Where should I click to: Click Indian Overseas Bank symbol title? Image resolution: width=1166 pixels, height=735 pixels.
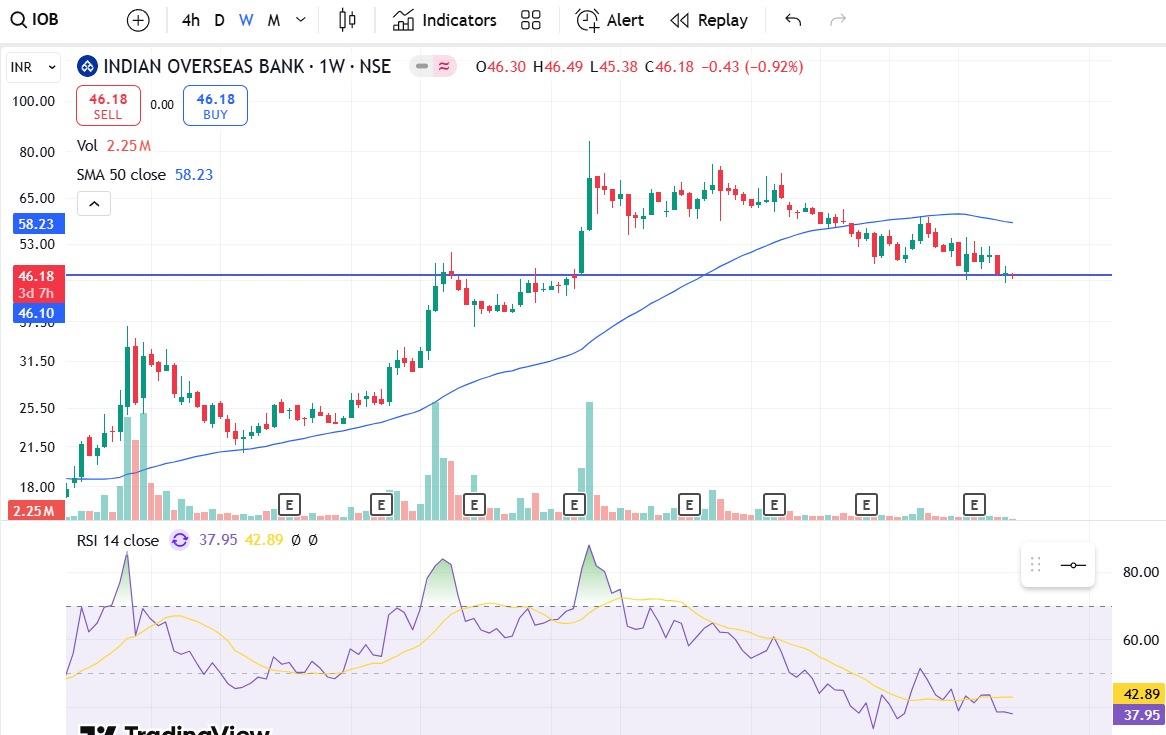[x=247, y=67]
